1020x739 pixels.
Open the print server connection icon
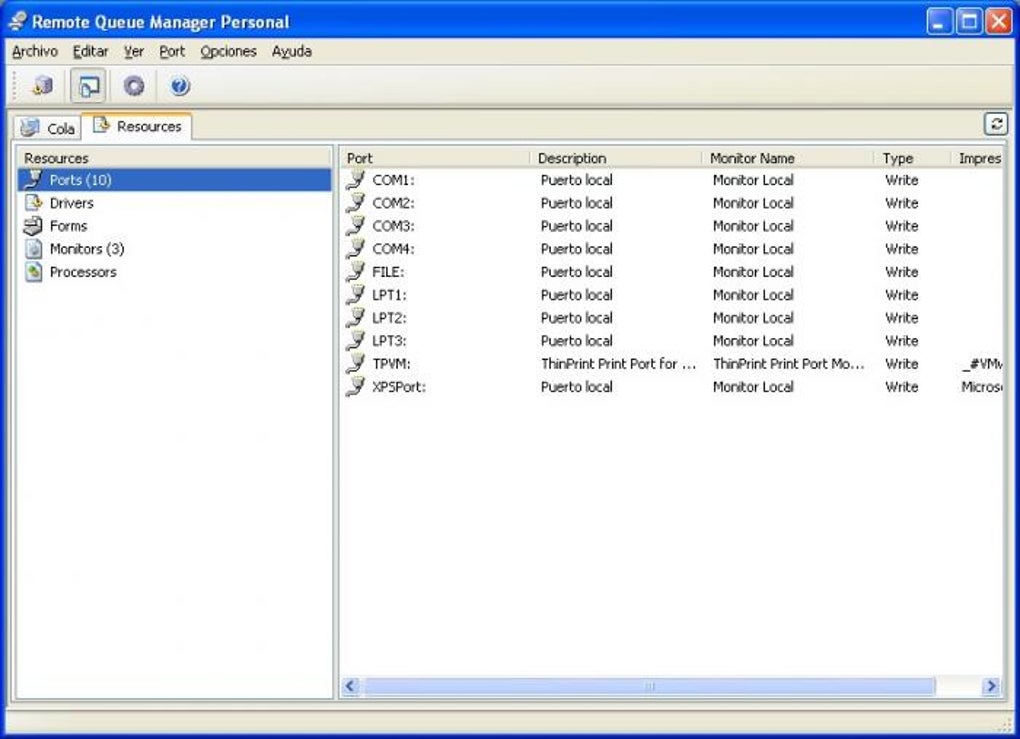pos(41,86)
